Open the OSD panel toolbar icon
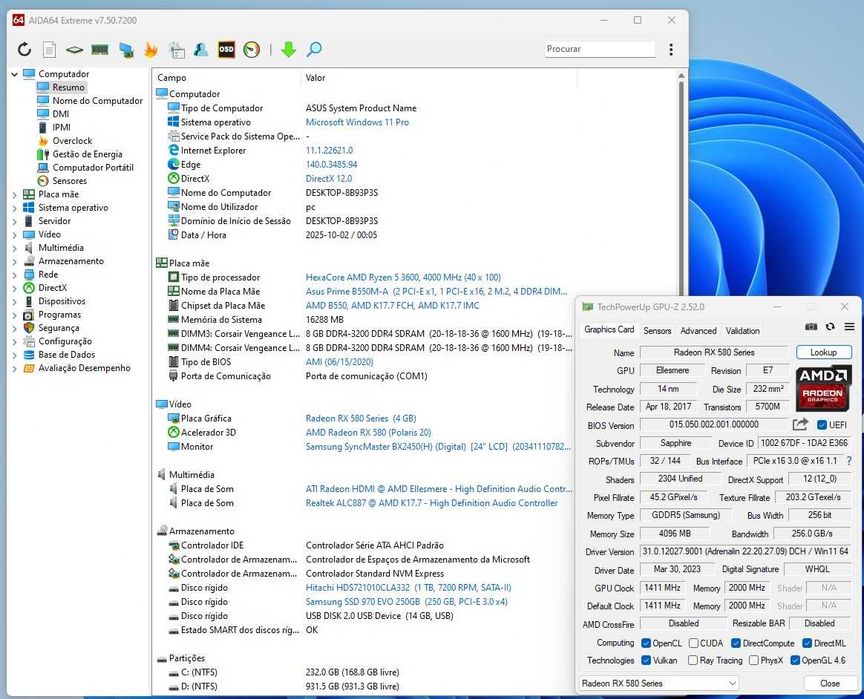Viewport: 864px width, 699px height. click(x=227, y=49)
